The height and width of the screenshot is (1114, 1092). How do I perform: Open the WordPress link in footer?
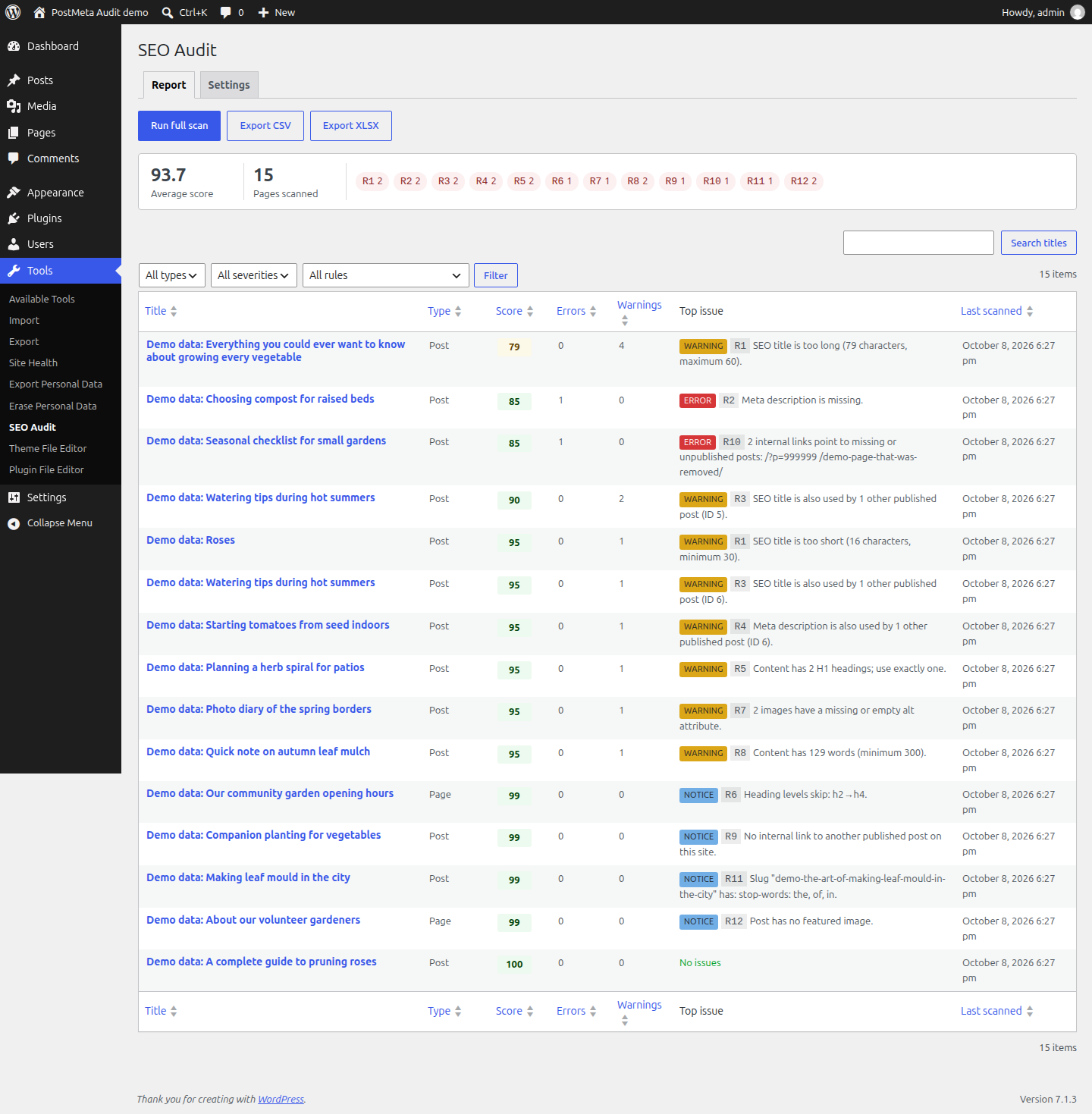281,1099
